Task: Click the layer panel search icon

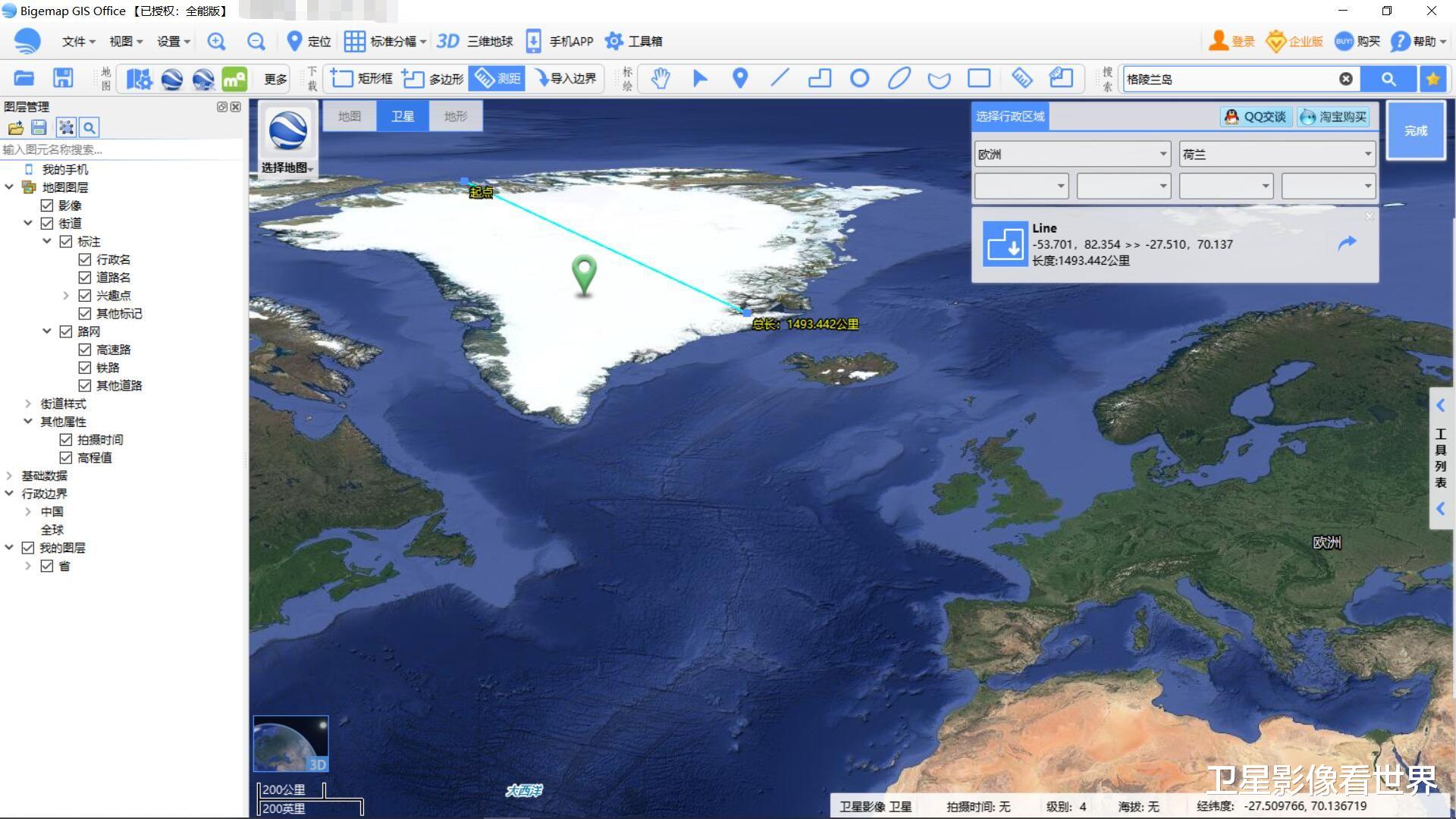Action: point(89,127)
